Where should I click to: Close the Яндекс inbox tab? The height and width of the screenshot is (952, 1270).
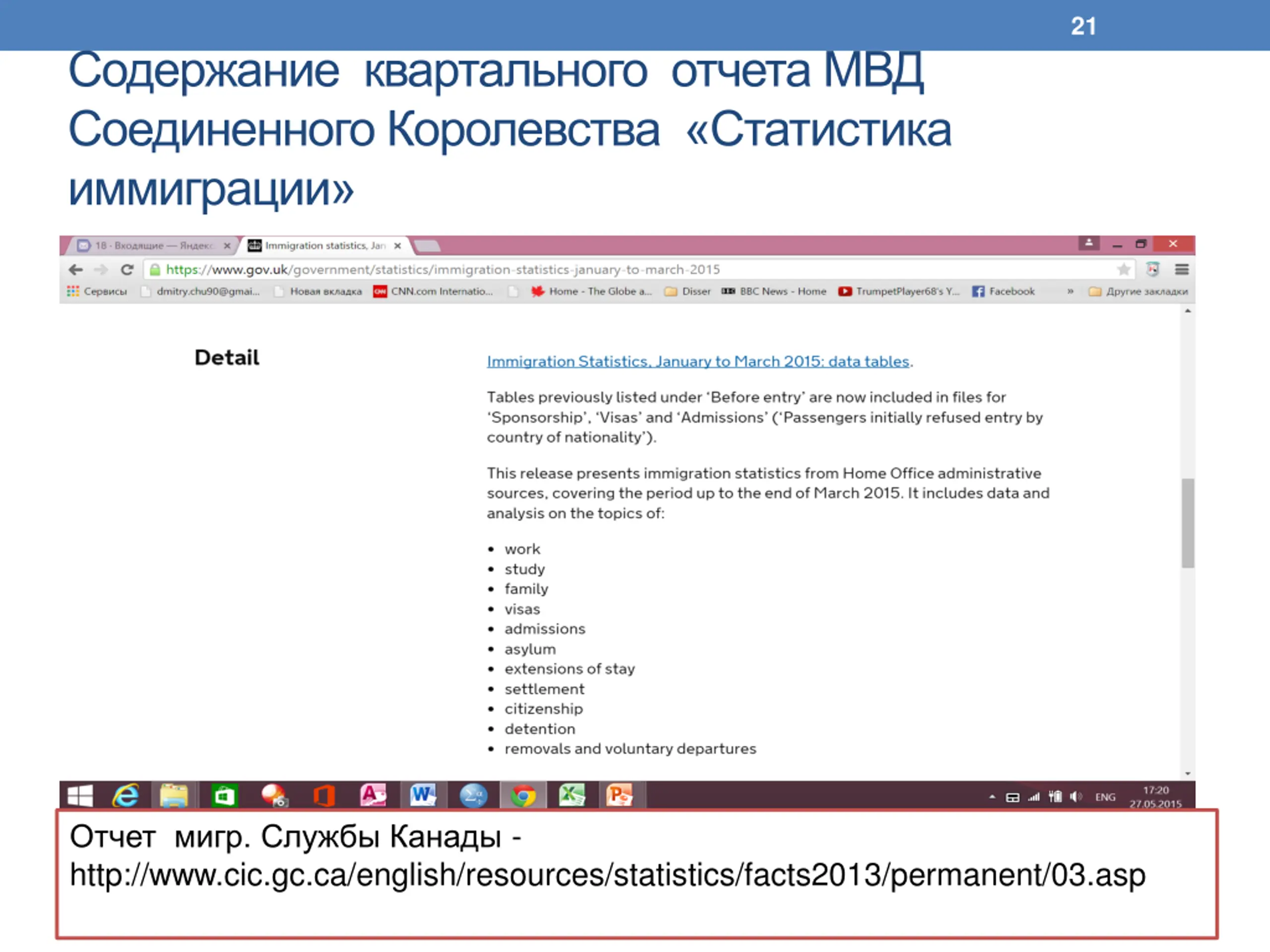click(x=227, y=245)
